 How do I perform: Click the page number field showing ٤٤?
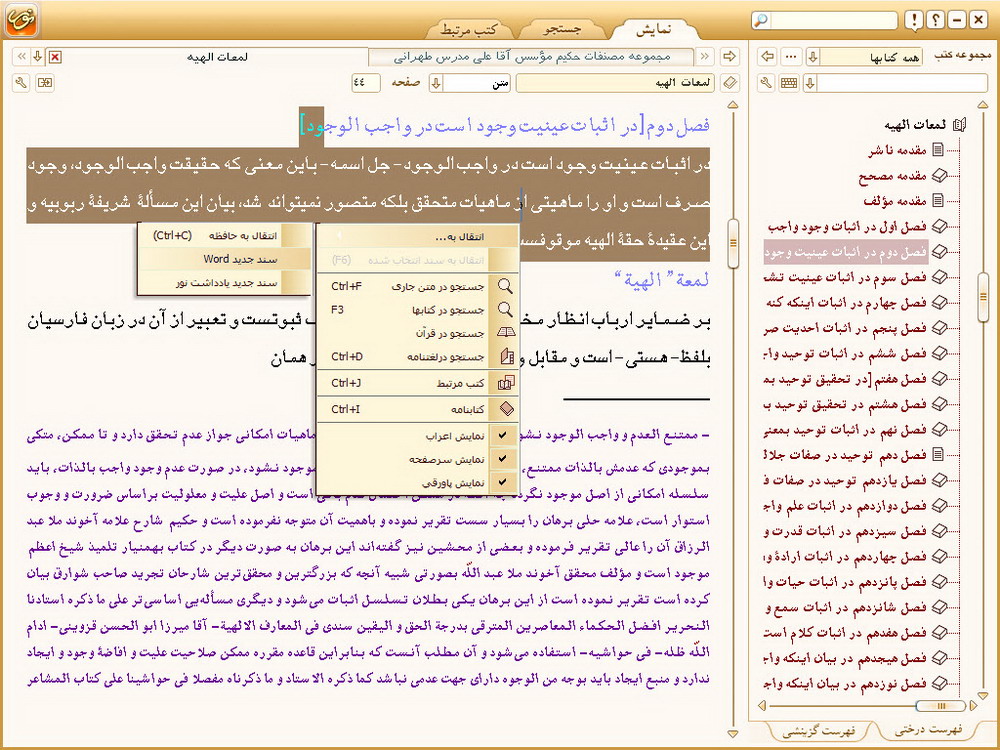click(366, 83)
